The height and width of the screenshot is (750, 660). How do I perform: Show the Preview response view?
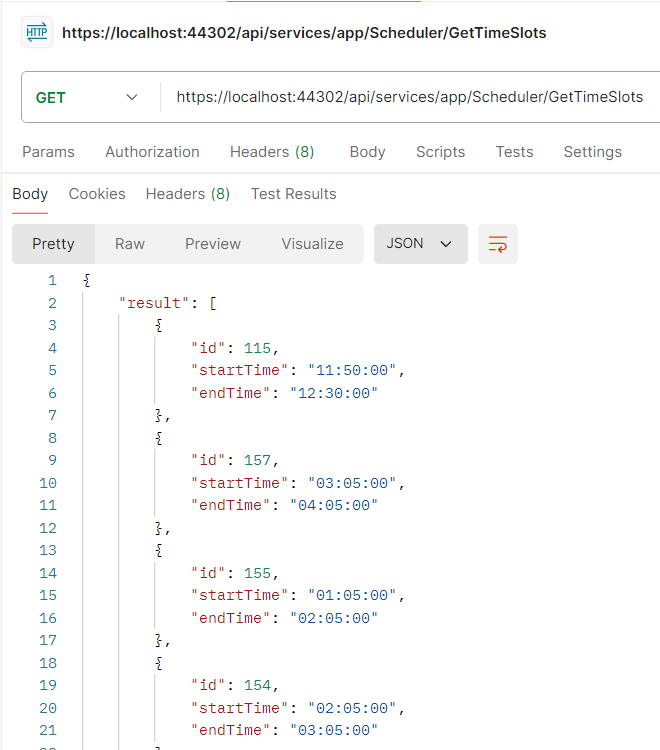[x=213, y=244]
